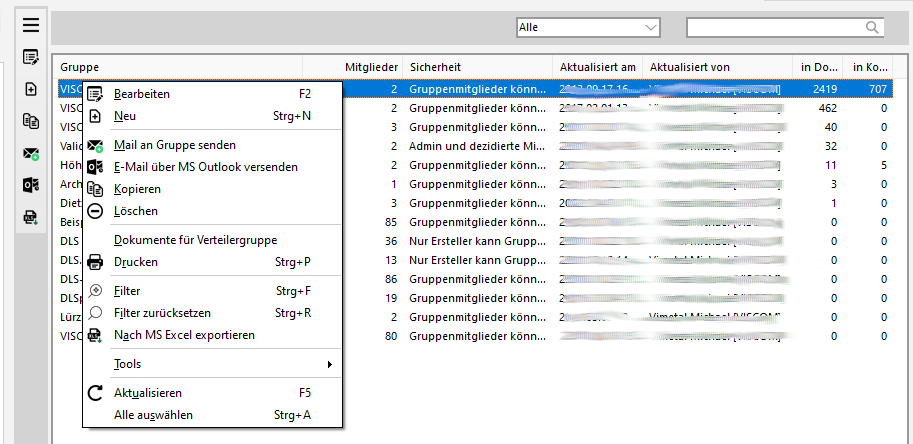Select Alle auswählen
The image size is (913, 444).
tap(213, 415)
